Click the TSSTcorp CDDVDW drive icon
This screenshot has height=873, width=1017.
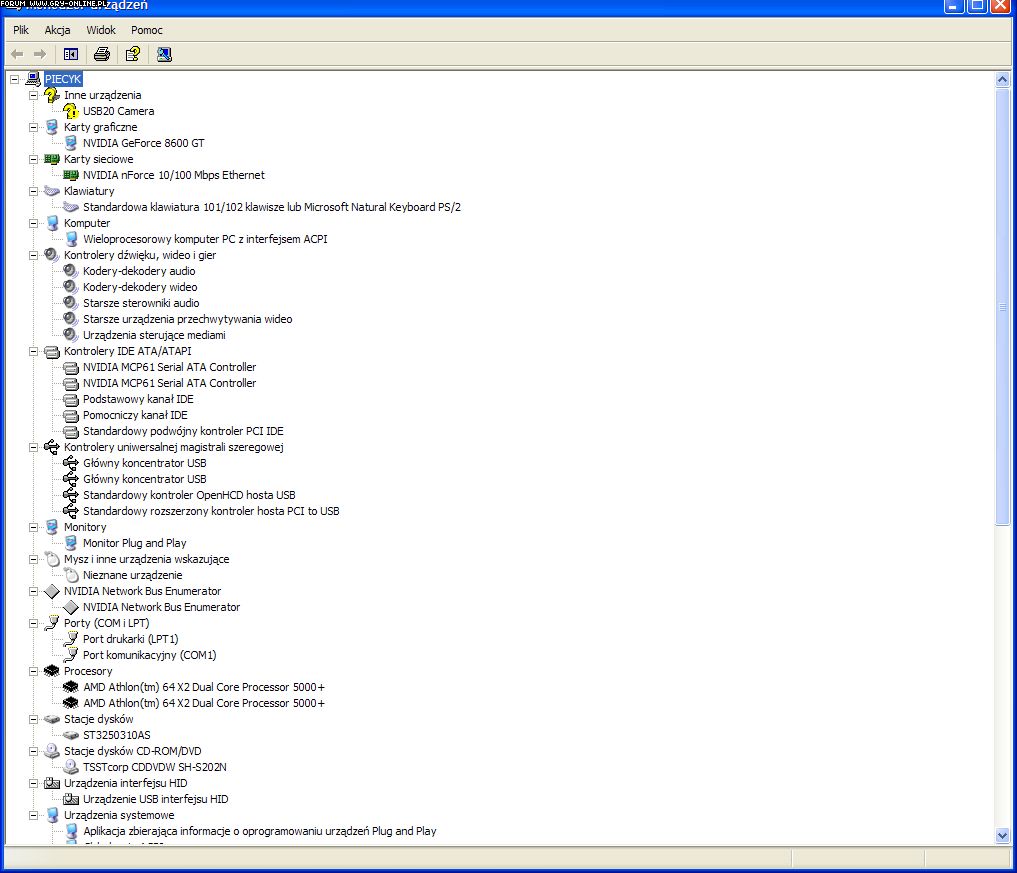[x=71, y=767]
